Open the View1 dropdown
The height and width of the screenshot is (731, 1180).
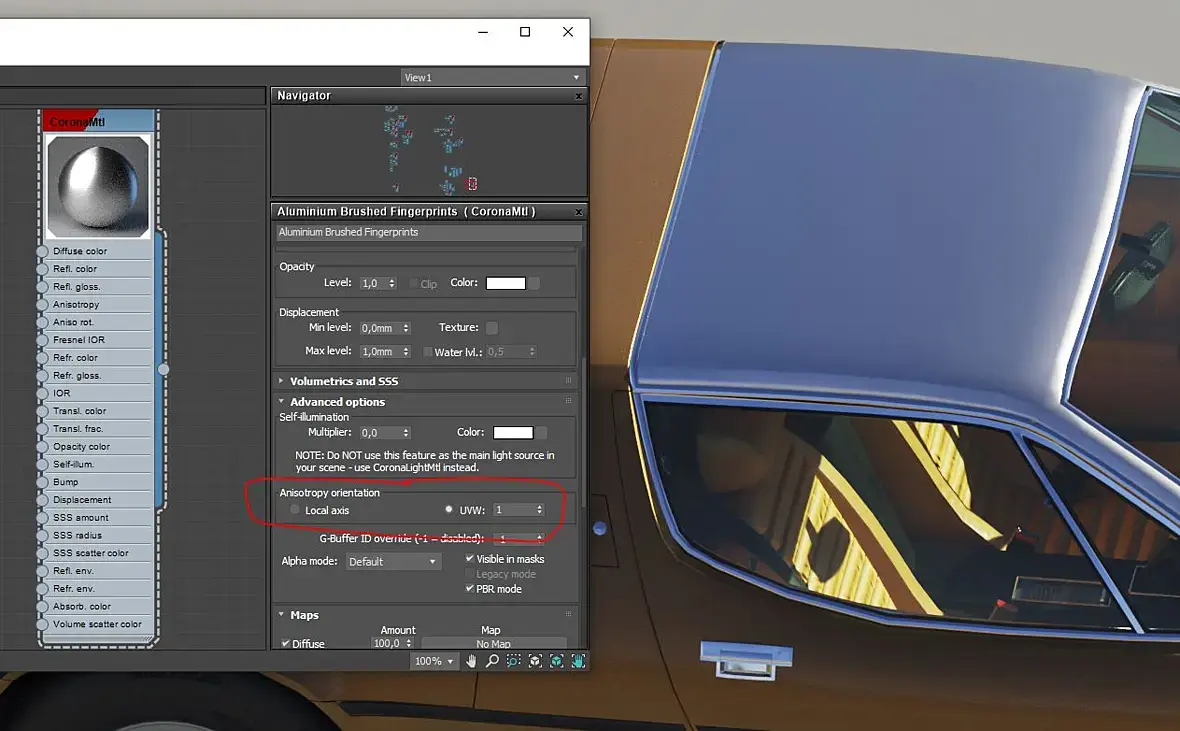[493, 78]
